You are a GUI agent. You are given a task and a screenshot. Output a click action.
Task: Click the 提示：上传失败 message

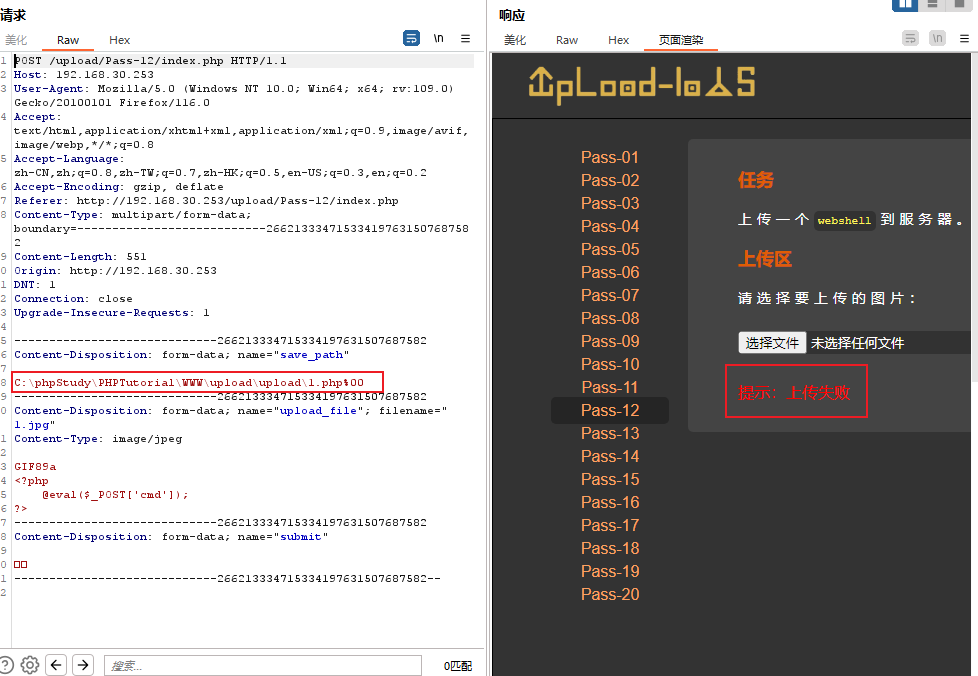[x=795, y=393]
